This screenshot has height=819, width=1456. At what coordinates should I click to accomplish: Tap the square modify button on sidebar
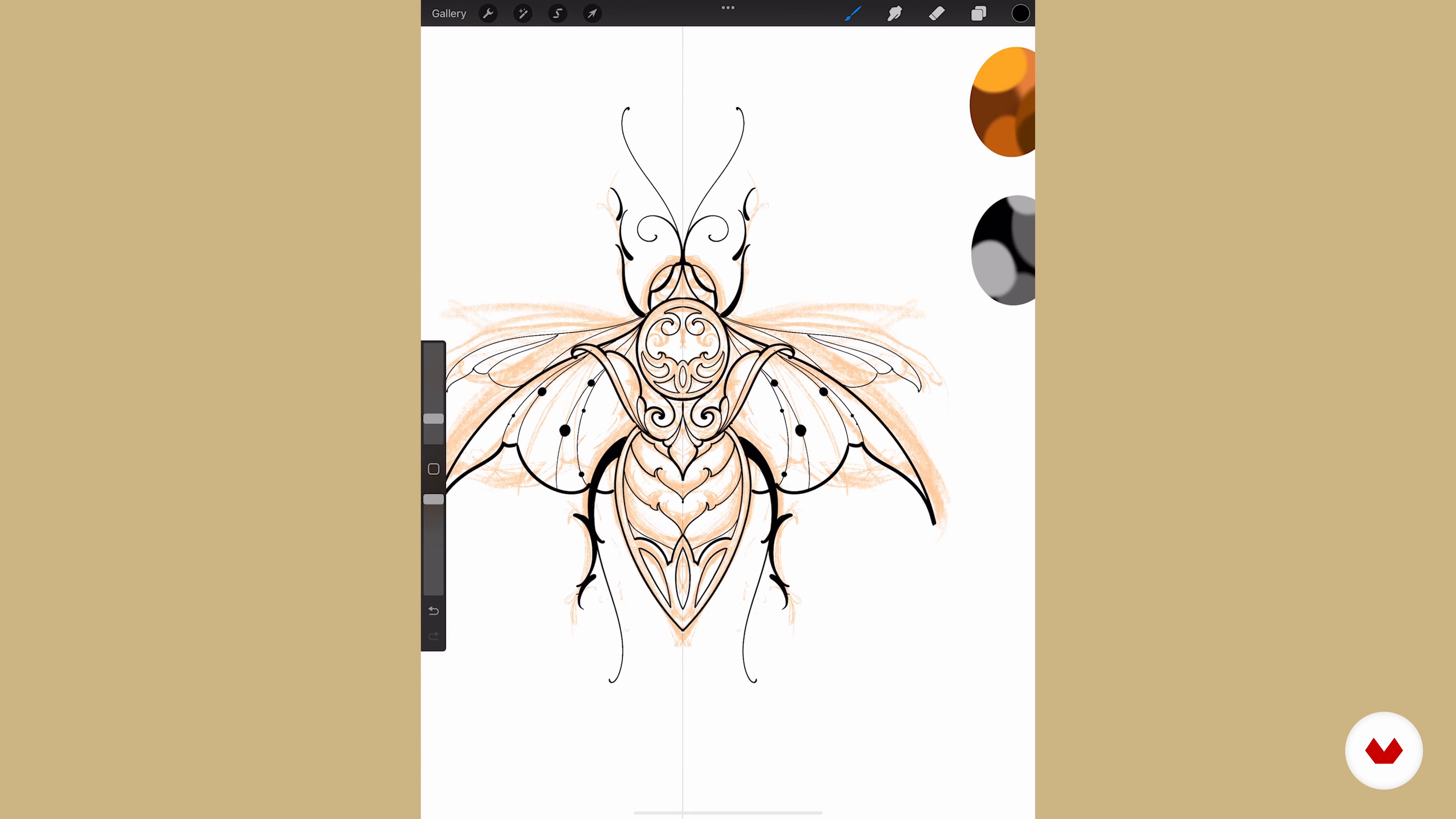coord(433,469)
